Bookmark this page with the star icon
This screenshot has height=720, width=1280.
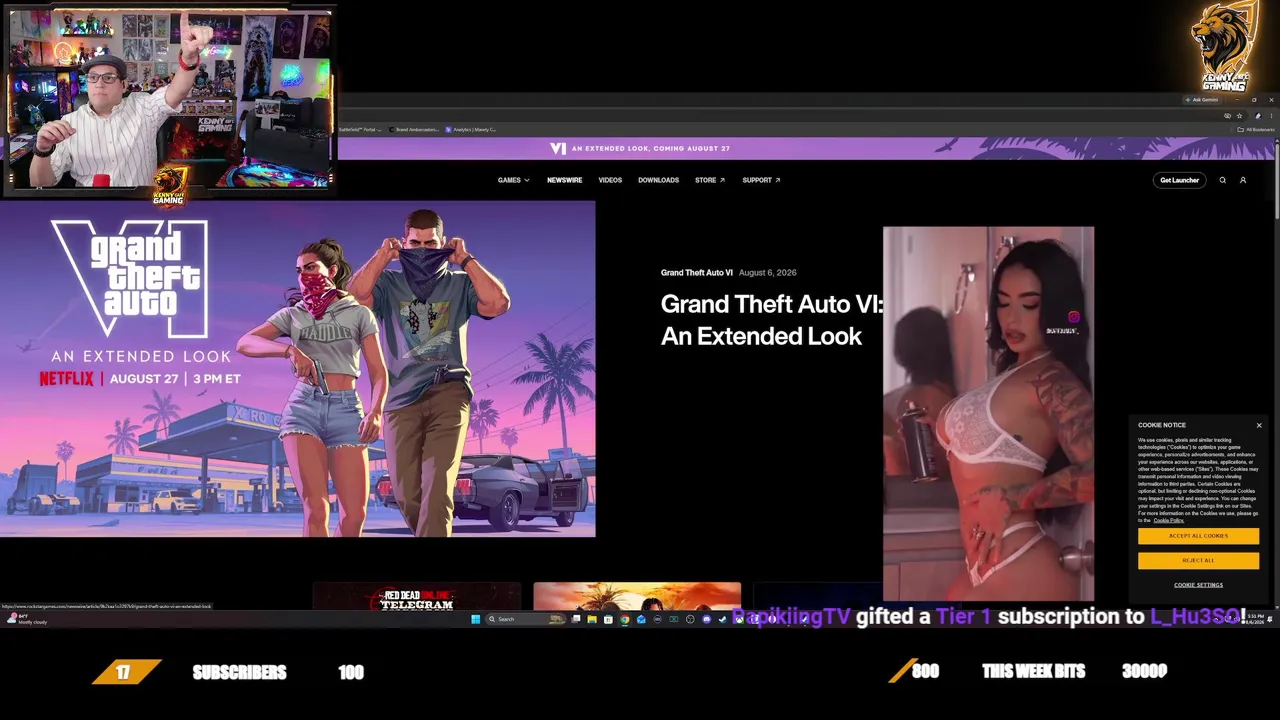tap(1239, 116)
